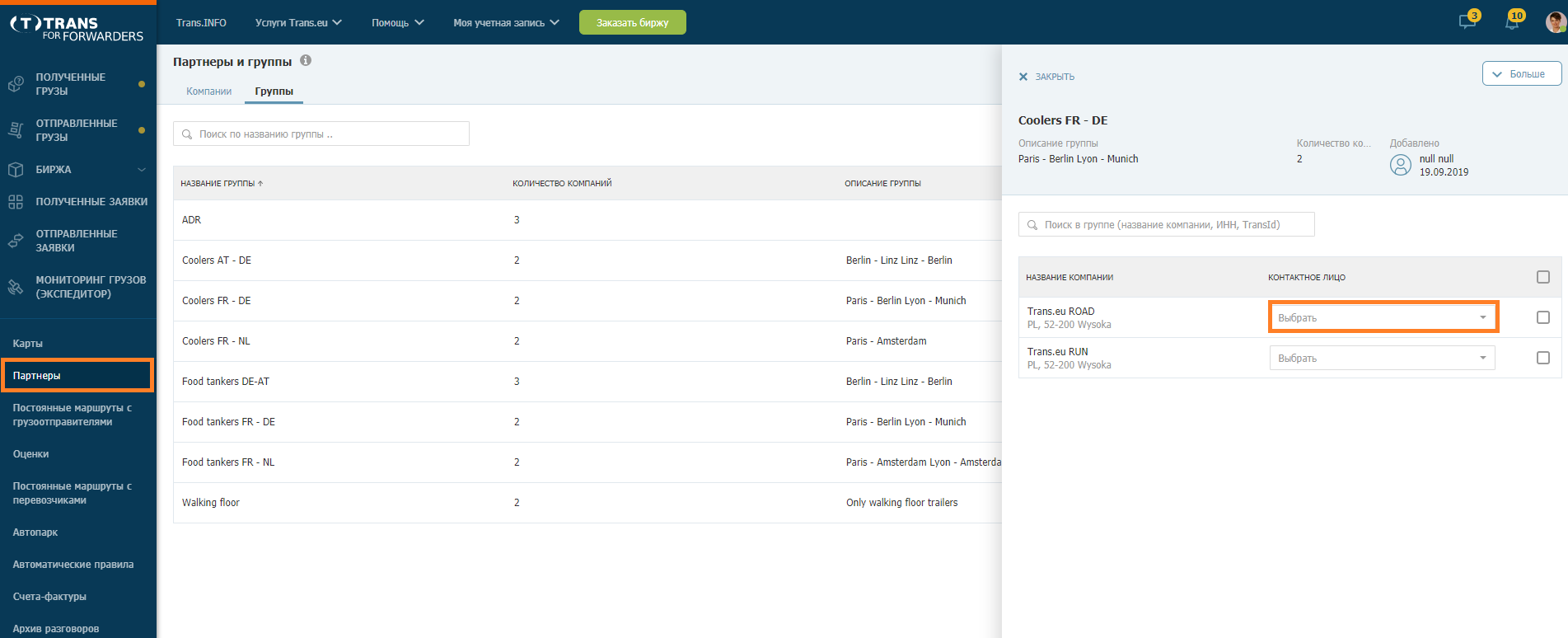Click the Trans.eu ROAD company name
The height and width of the screenshot is (638, 1568).
1060,312
